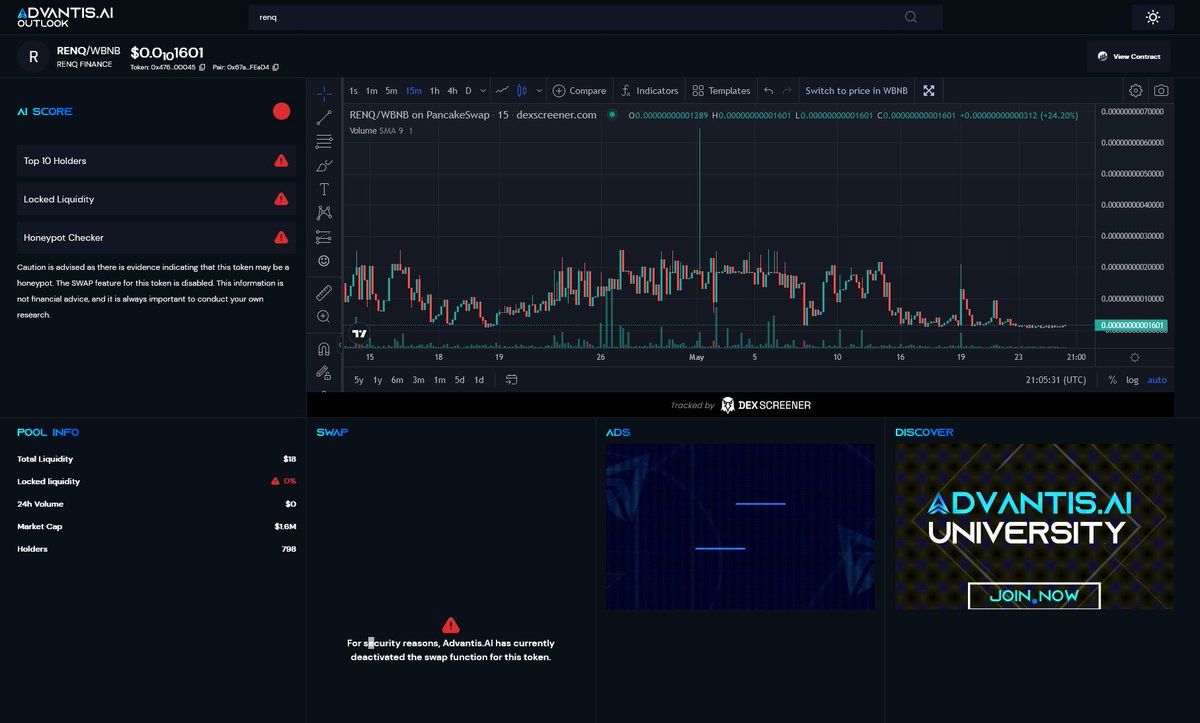Select the text annotation tool
The image size is (1200, 723).
click(323, 189)
